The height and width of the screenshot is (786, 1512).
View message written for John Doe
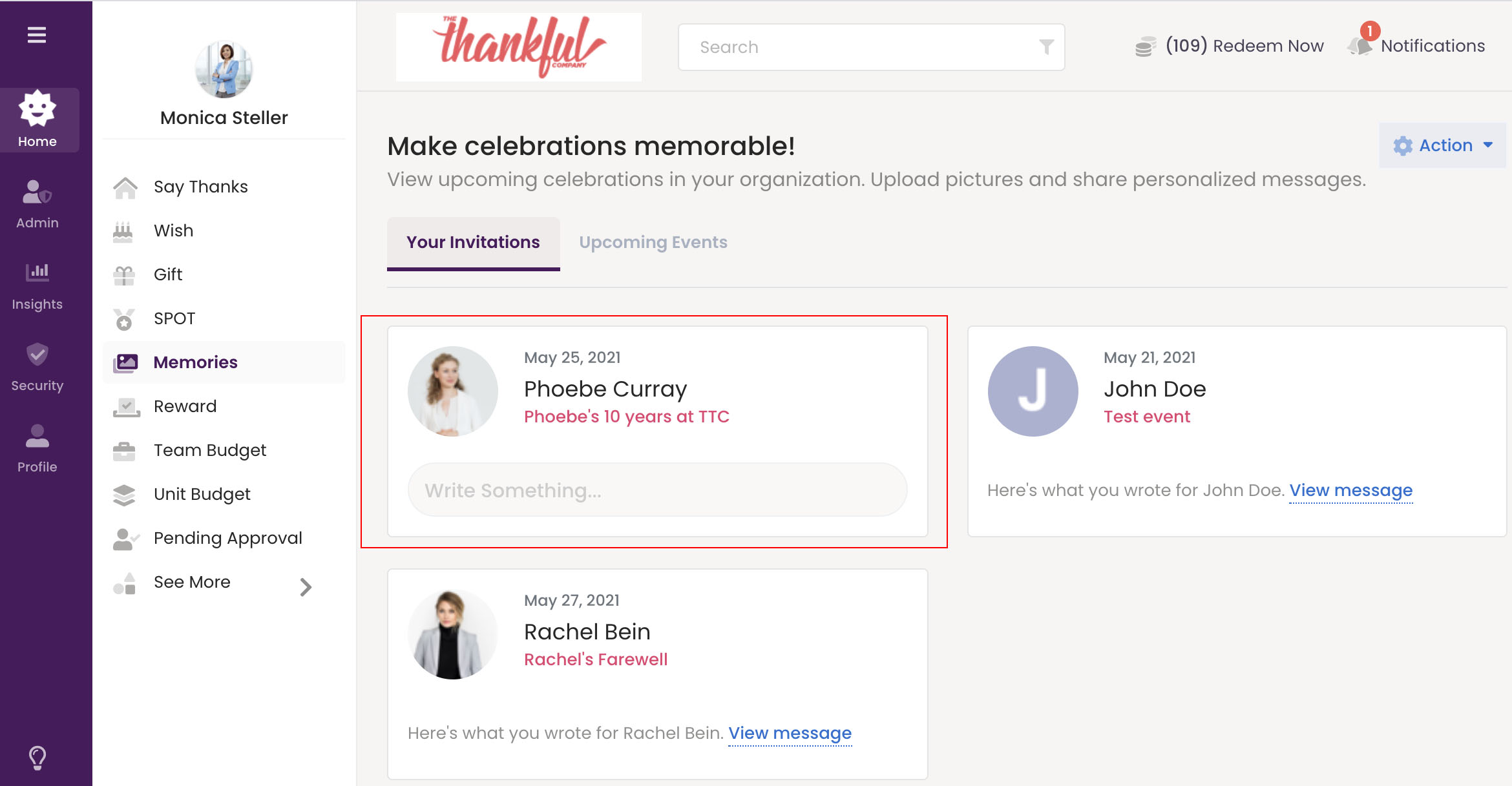[1350, 490]
